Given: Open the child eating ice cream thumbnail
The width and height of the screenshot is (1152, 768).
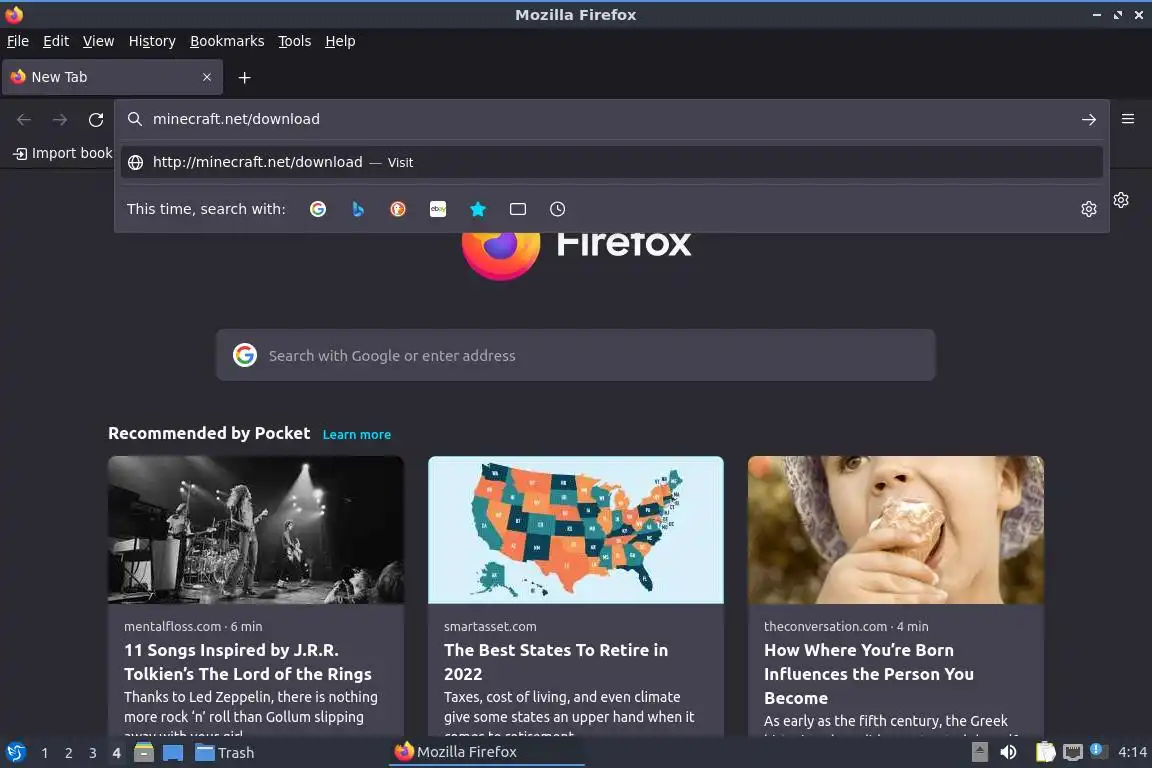Looking at the screenshot, I should (x=896, y=530).
